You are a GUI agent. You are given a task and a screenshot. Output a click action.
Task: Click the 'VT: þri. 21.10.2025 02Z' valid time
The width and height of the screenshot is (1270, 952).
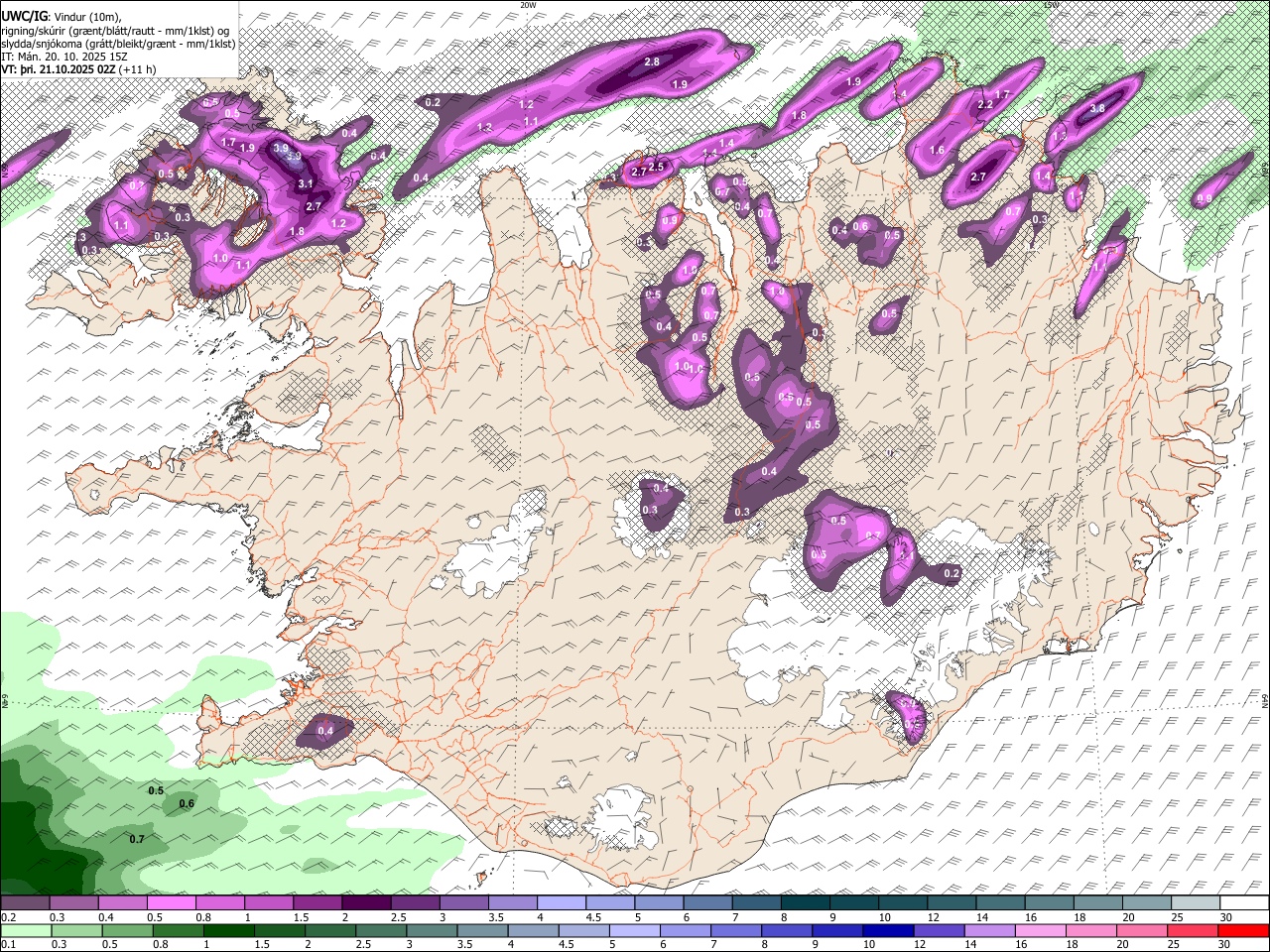60,69
